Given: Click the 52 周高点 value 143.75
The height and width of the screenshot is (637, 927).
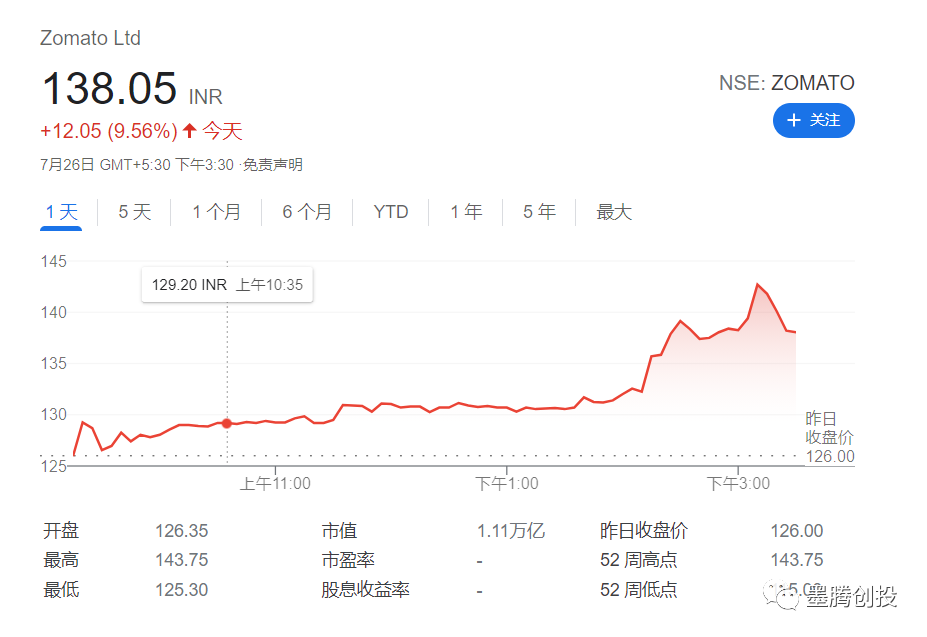Looking at the screenshot, I should click(x=795, y=560).
